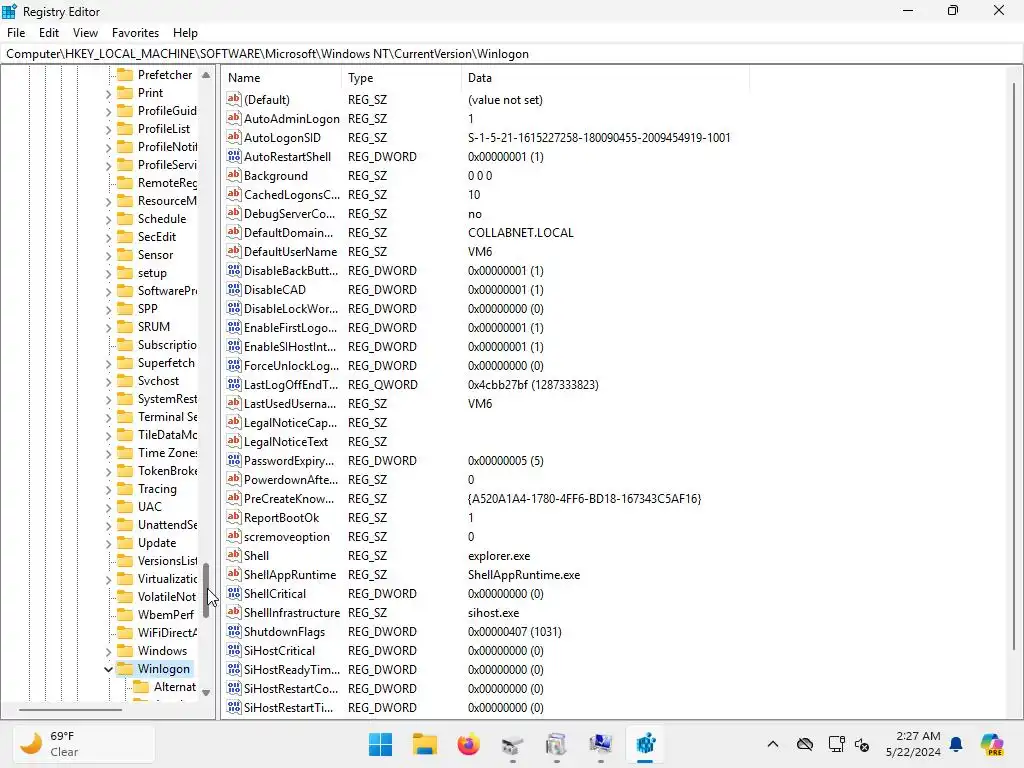Click the ReportBootOk value icon
This screenshot has height=768, width=1024.
tap(234, 517)
